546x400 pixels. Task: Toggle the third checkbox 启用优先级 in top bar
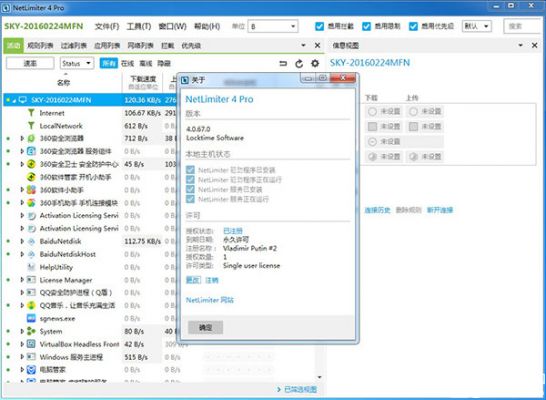pyautogui.click(x=413, y=26)
